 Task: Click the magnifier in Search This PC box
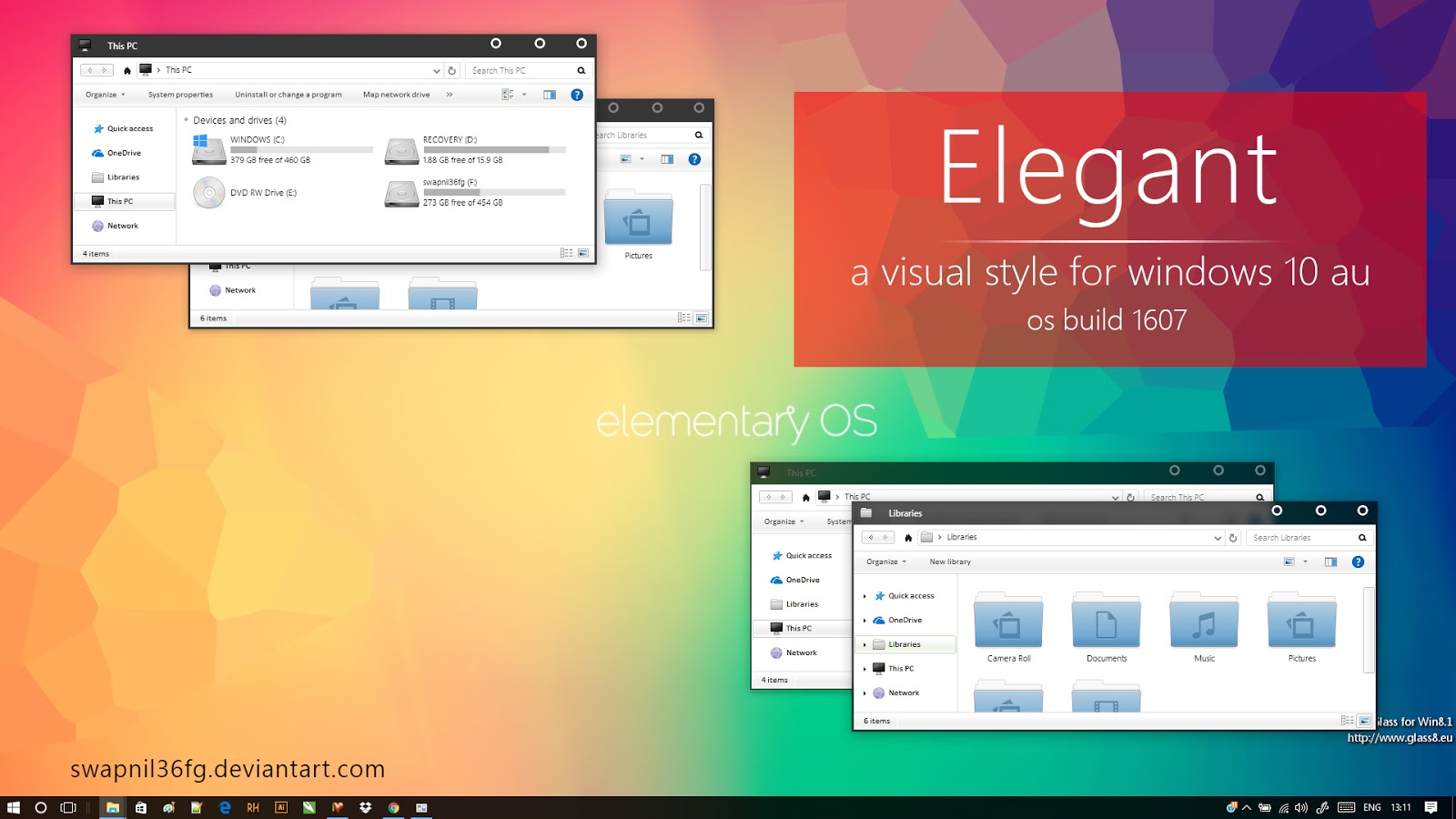point(581,70)
